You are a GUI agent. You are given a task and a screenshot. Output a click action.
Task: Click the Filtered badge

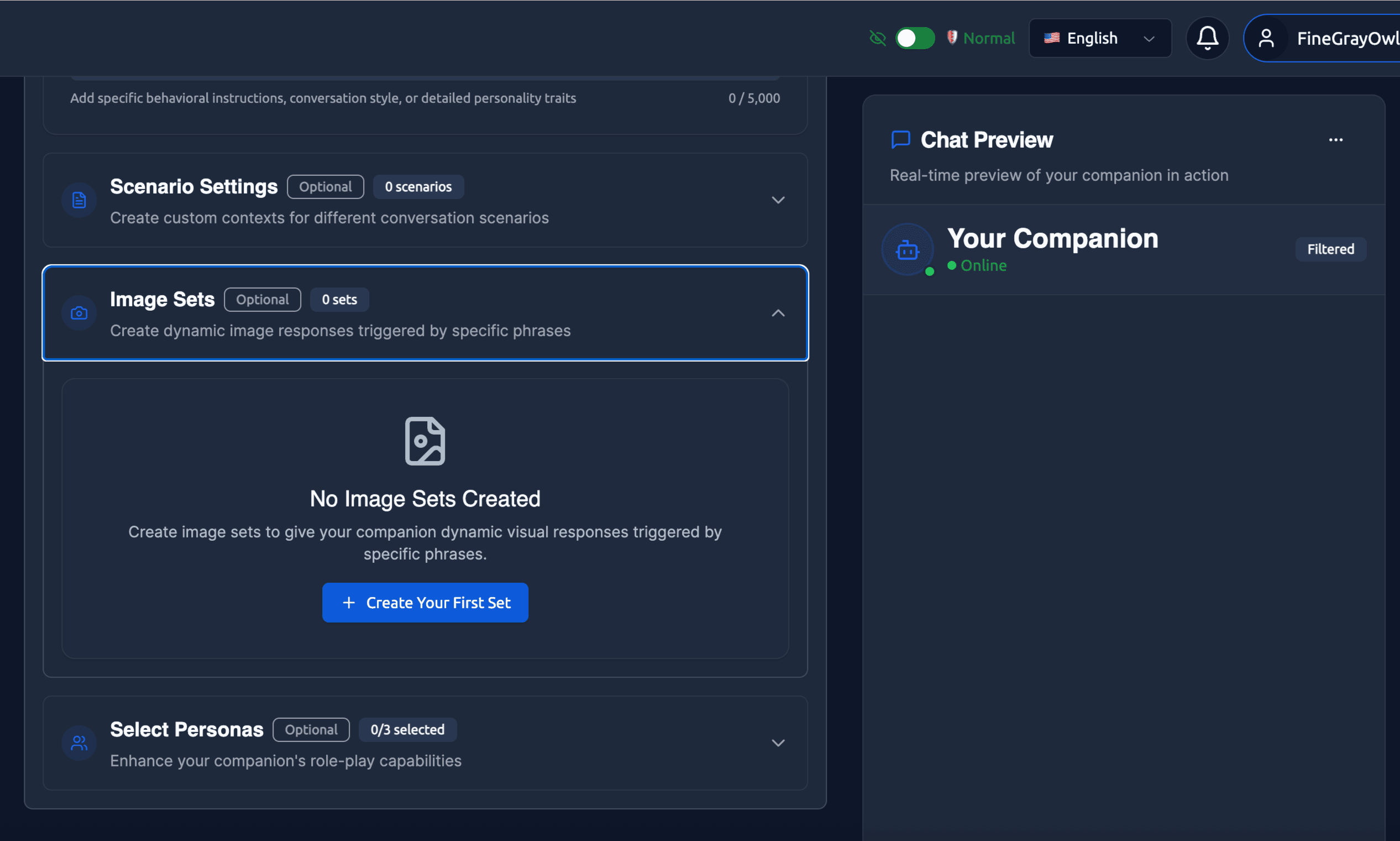1330,249
